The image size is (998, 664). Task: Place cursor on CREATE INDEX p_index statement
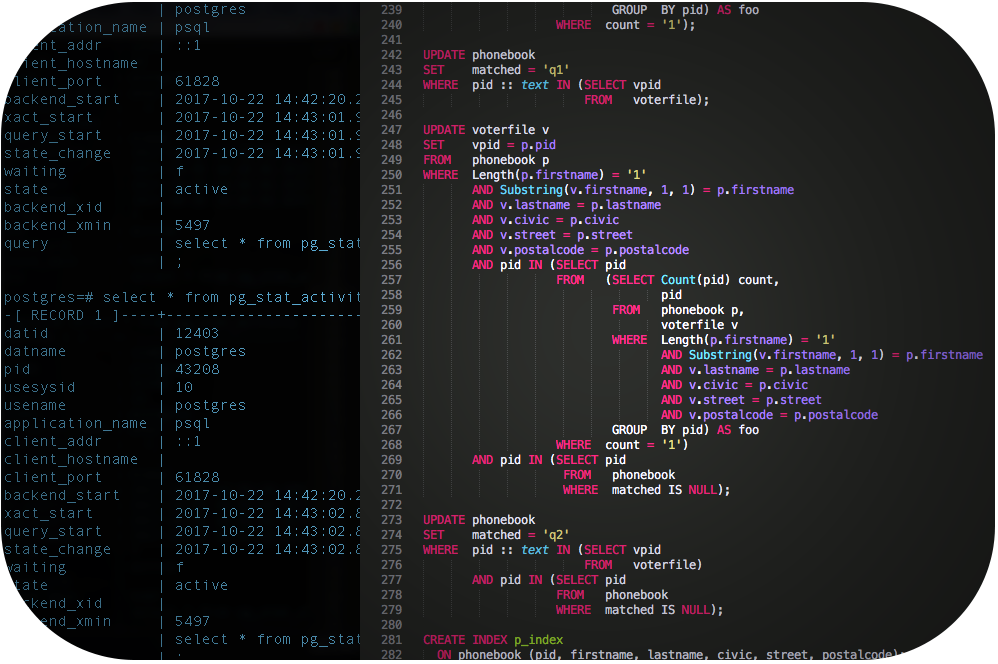point(493,640)
